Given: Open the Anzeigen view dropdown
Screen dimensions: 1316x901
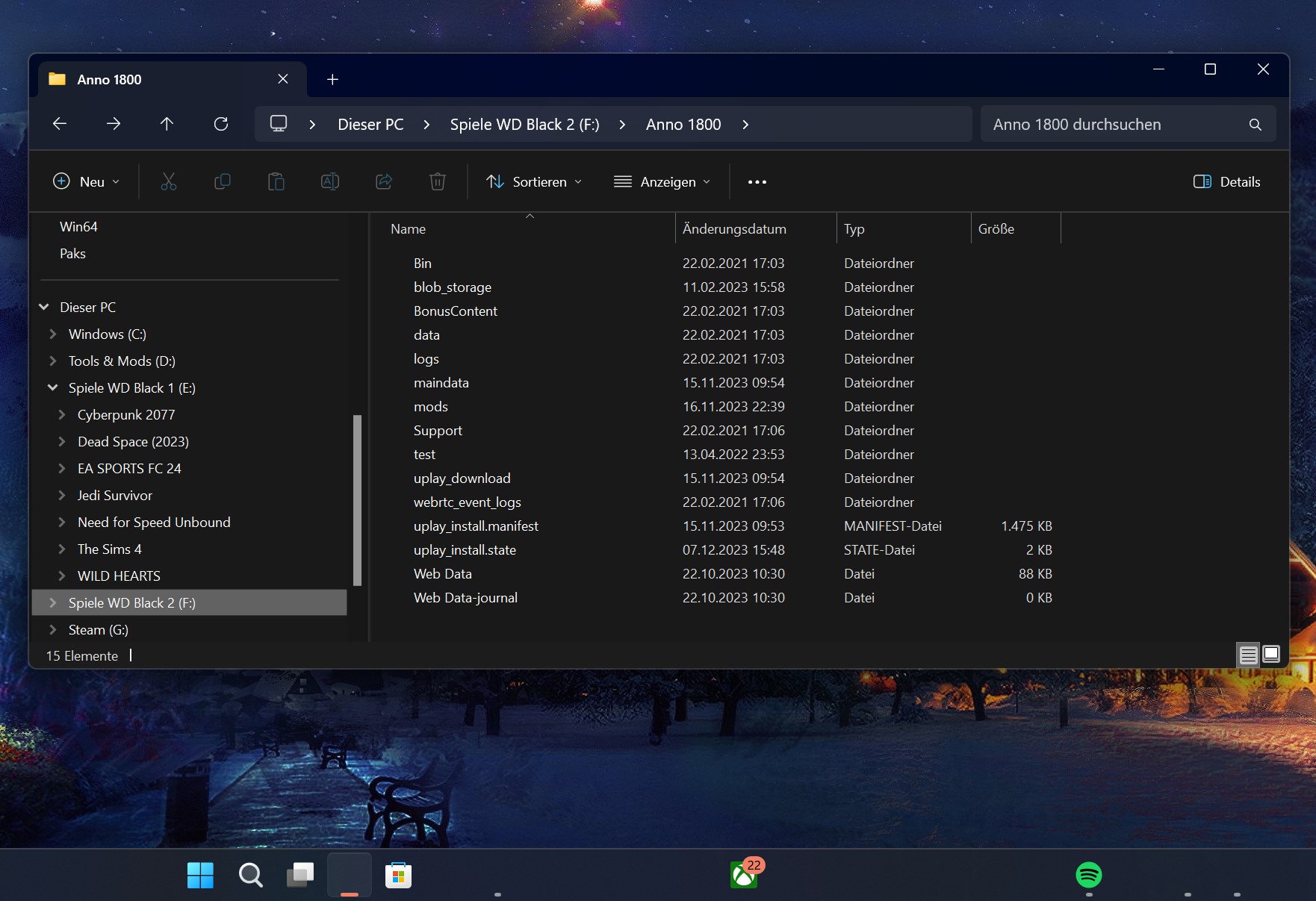Looking at the screenshot, I should click(x=662, y=181).
